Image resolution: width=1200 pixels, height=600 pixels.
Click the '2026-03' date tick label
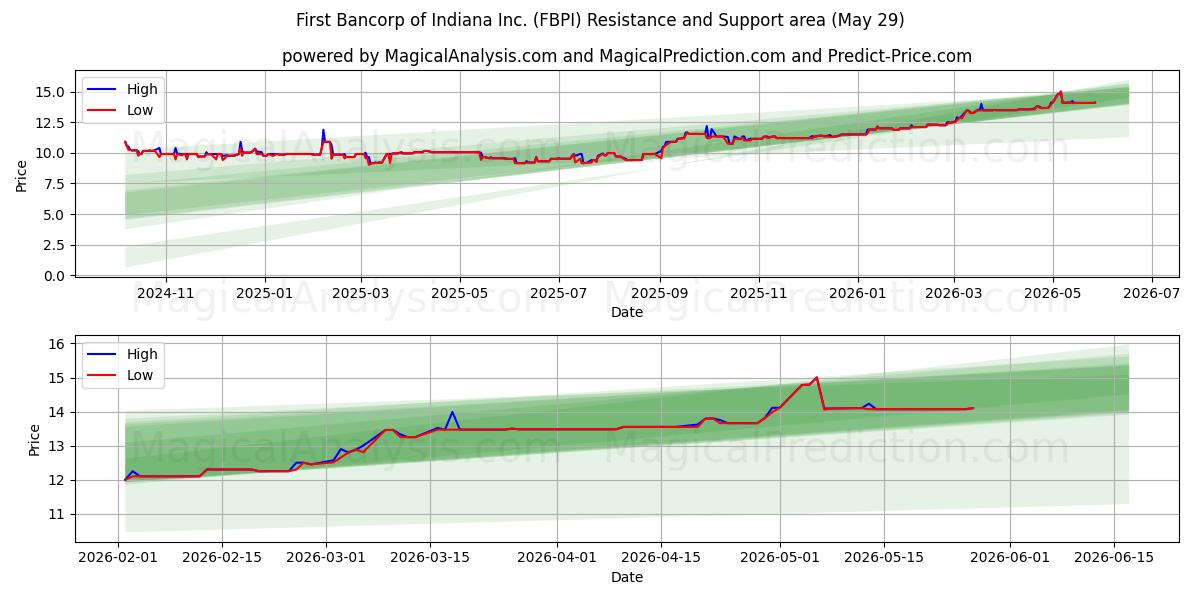click(x=953, y=294)
